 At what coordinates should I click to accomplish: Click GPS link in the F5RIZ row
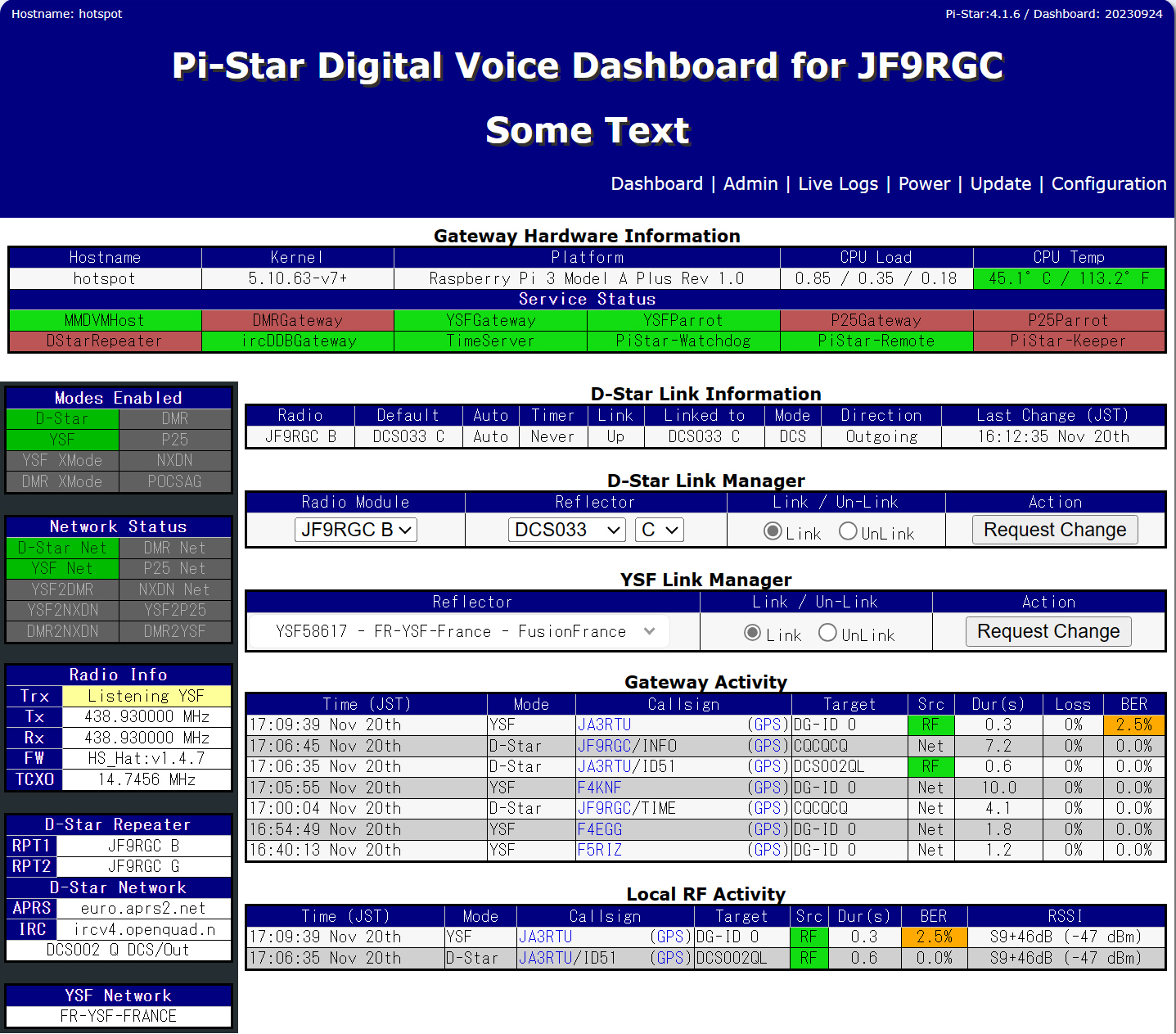767,850
